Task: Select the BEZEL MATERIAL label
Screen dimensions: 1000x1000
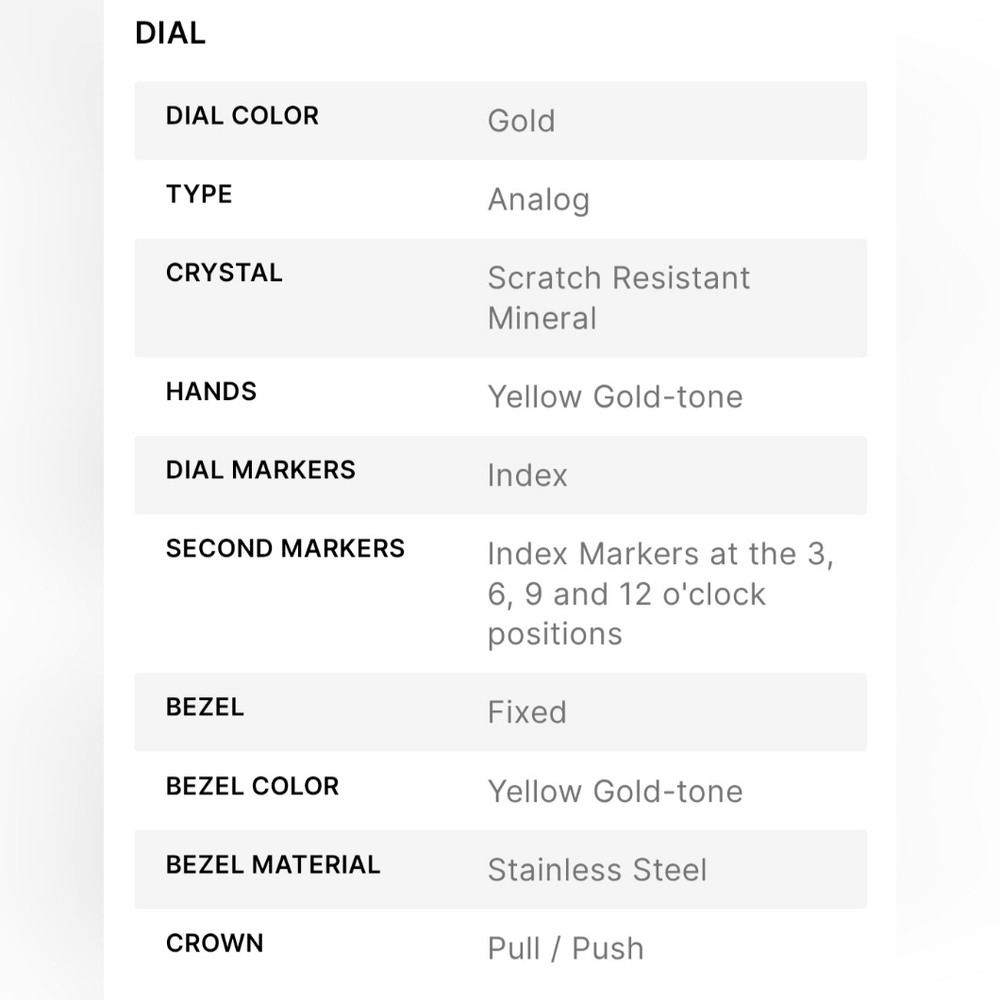Action: click(x=273, y=865)
